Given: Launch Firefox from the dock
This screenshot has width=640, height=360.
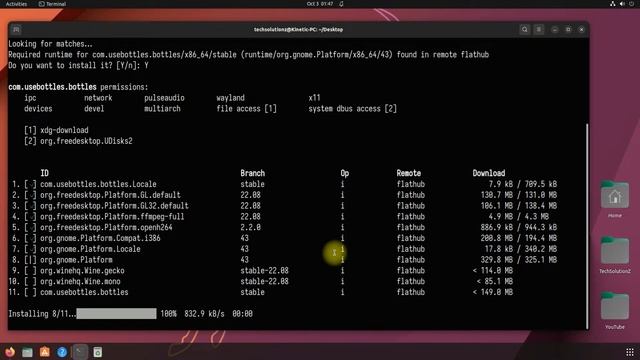Looking at the screenshot, I should (10, 352).
